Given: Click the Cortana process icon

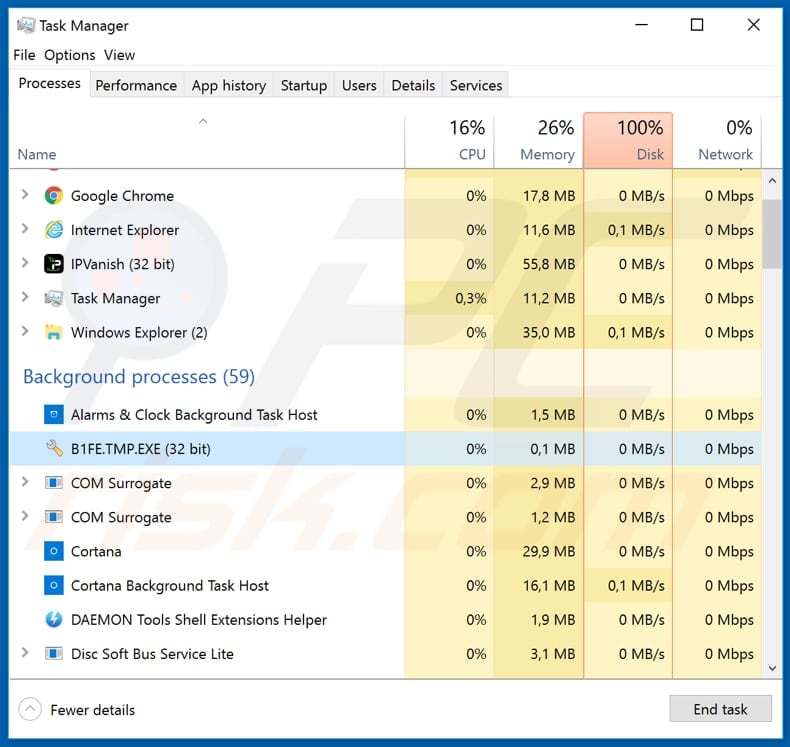Looking at the screenshot, I should pos(53,551).
